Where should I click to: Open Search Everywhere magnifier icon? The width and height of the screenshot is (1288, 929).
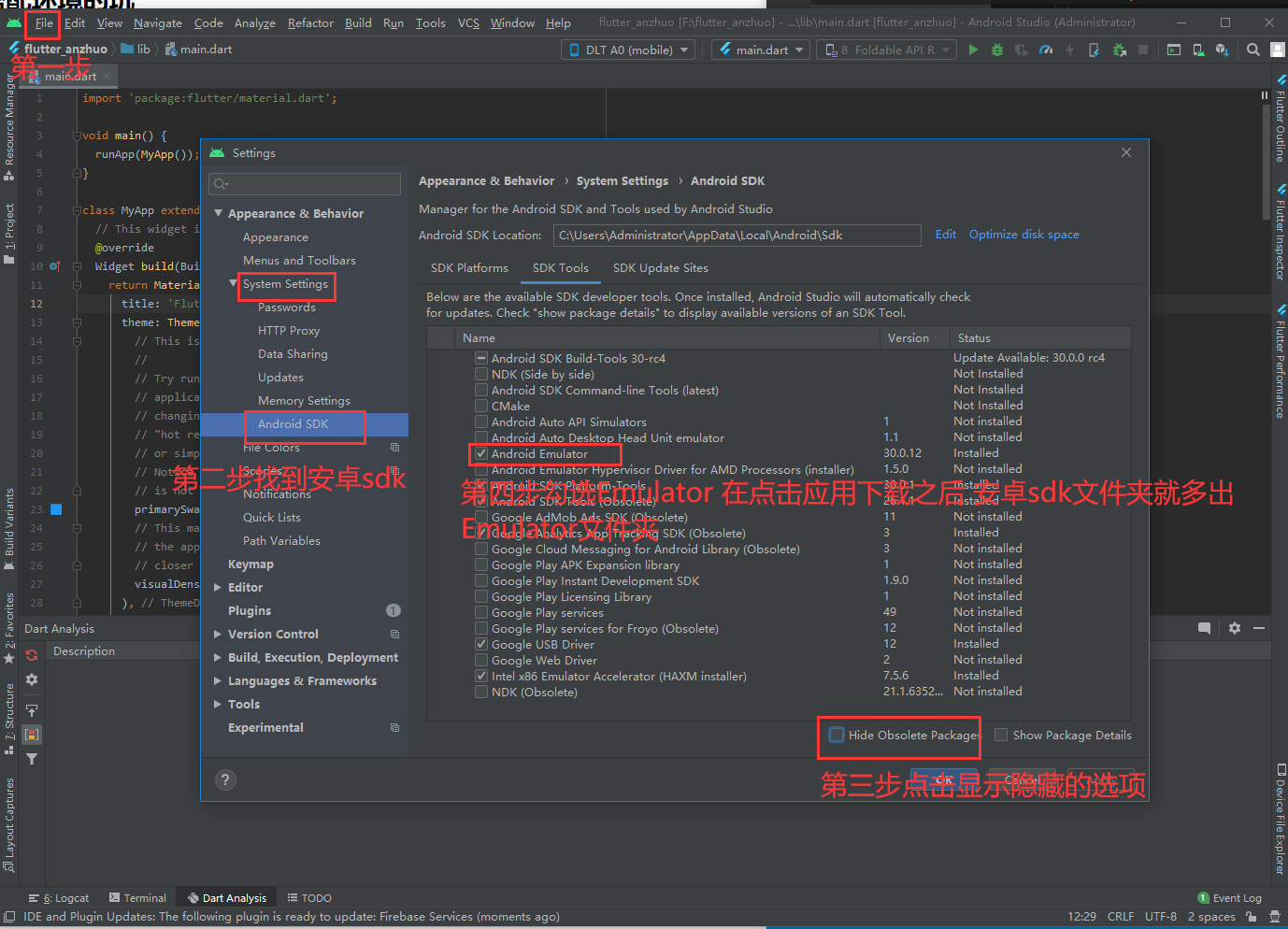coord(1253,50)
